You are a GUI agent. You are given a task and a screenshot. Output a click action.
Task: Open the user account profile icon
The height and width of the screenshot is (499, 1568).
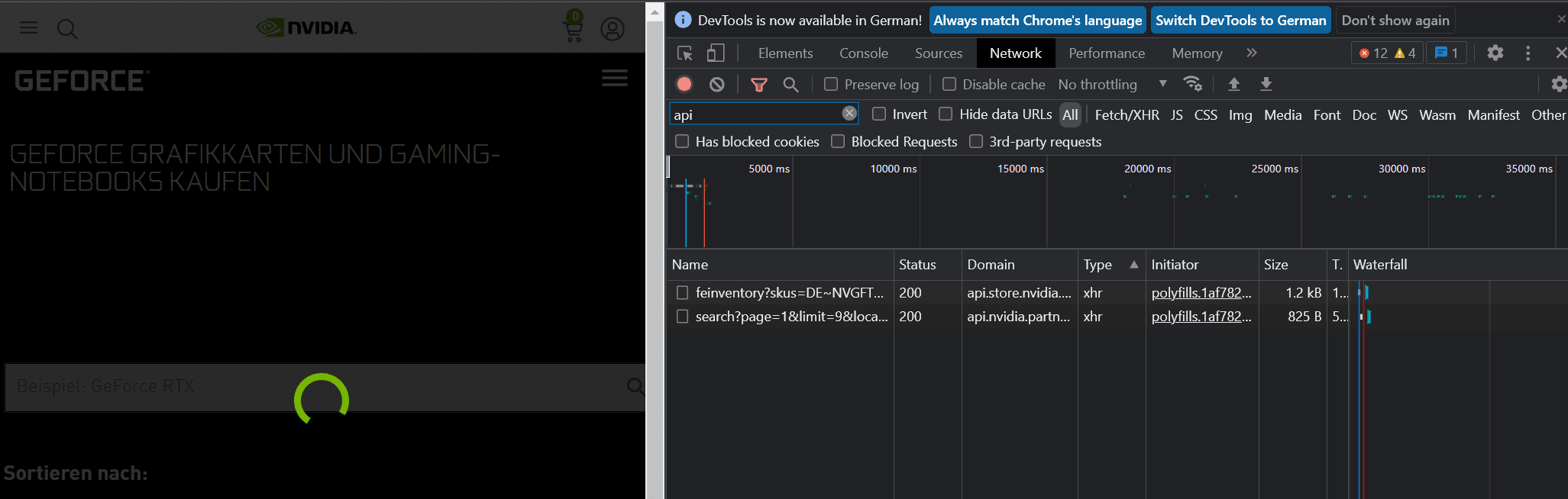613,29
